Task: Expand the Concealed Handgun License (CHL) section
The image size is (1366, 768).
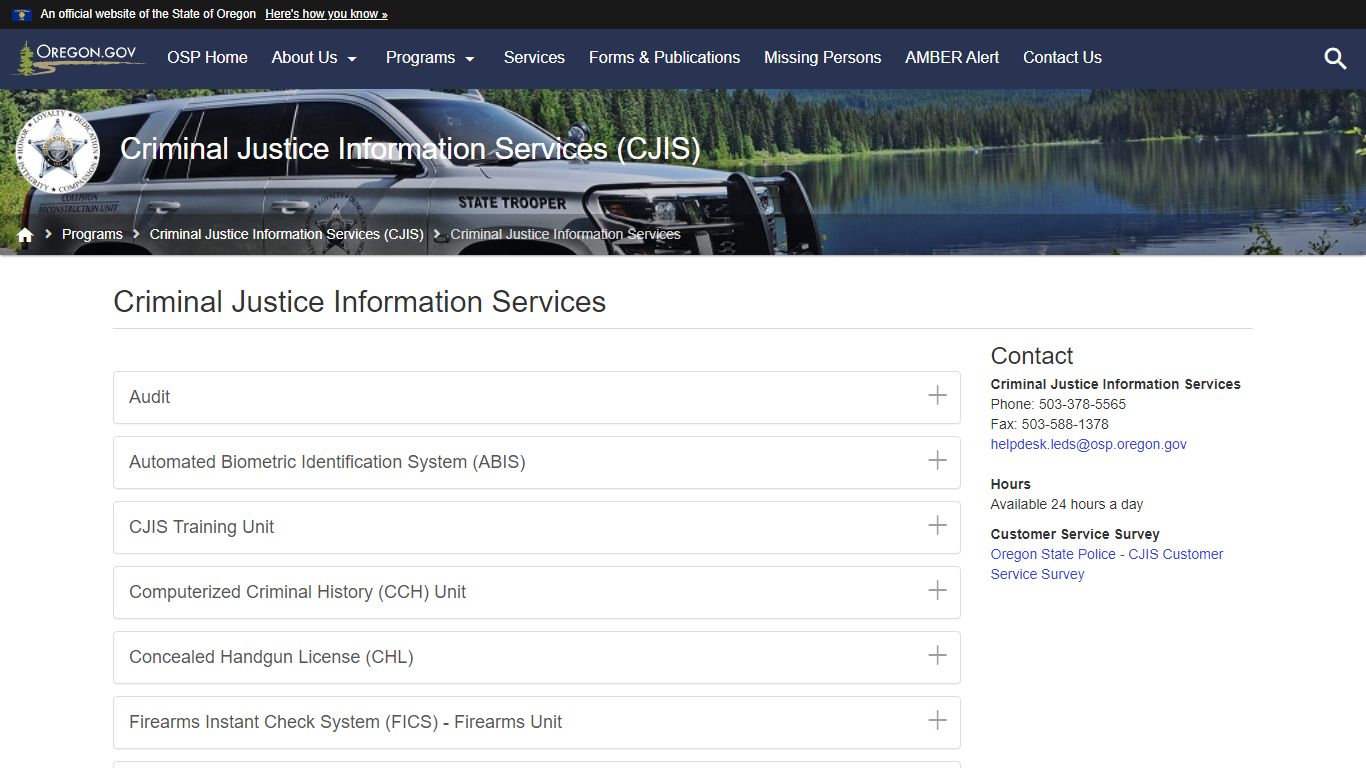Action: pyautogui.click(x=537, y=657)
